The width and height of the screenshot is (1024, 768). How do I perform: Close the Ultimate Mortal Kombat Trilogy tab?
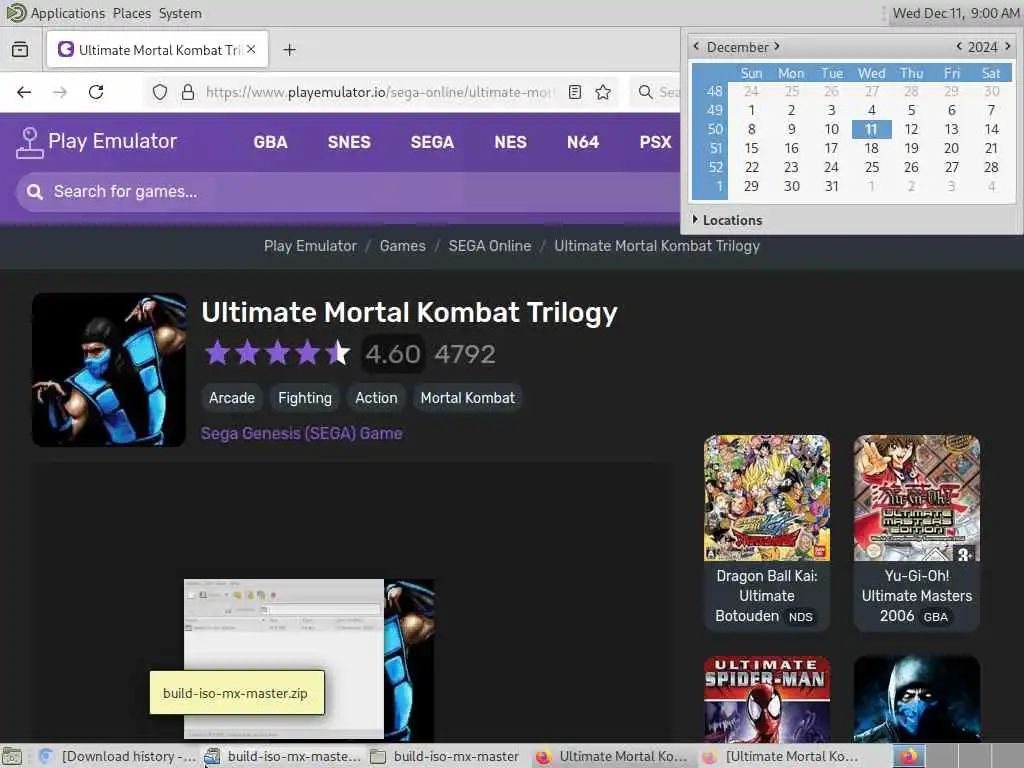click(x=251, y=49)
